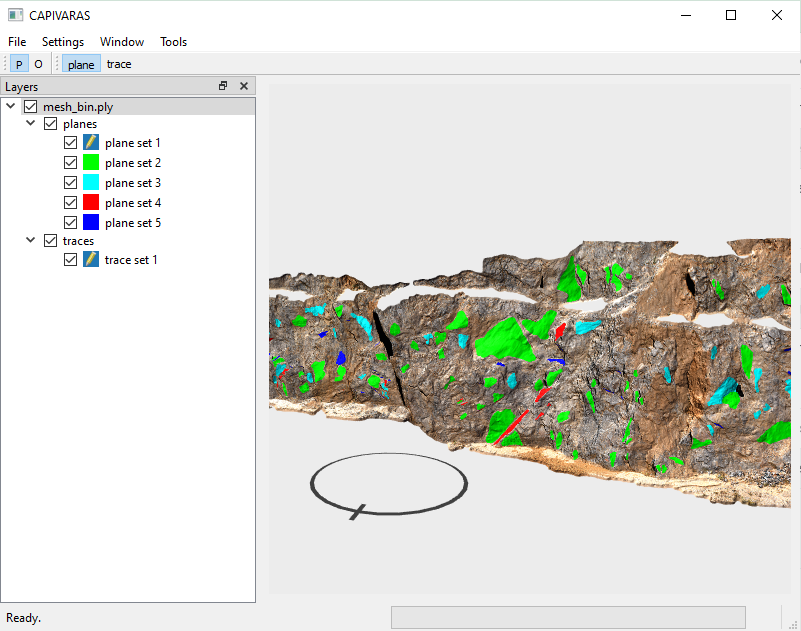
Task: Collapse the mesh_bin.ply tree node
Action: [11, 106]
